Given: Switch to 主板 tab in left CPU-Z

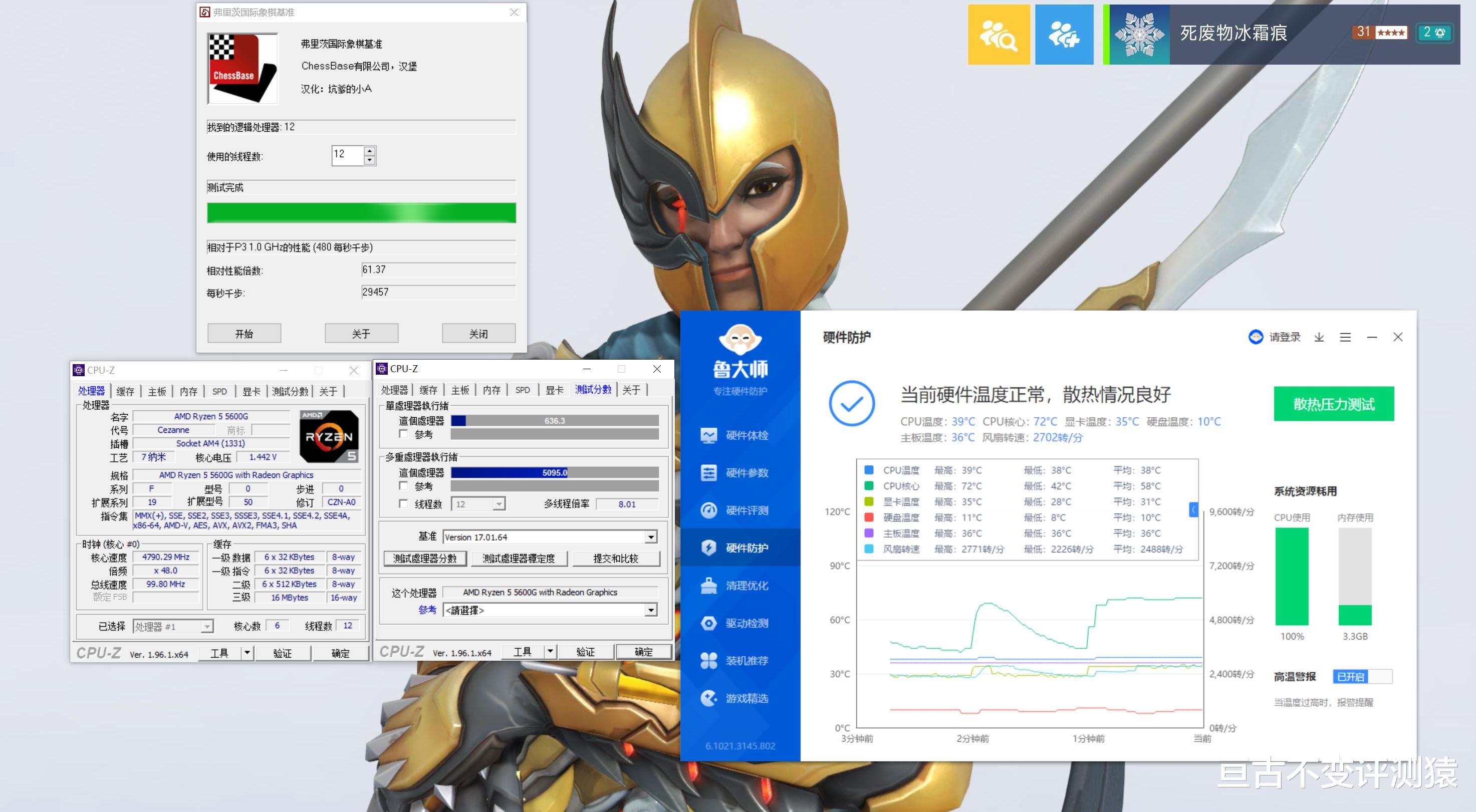Looking at the screenshot, I should coord(157,391).
